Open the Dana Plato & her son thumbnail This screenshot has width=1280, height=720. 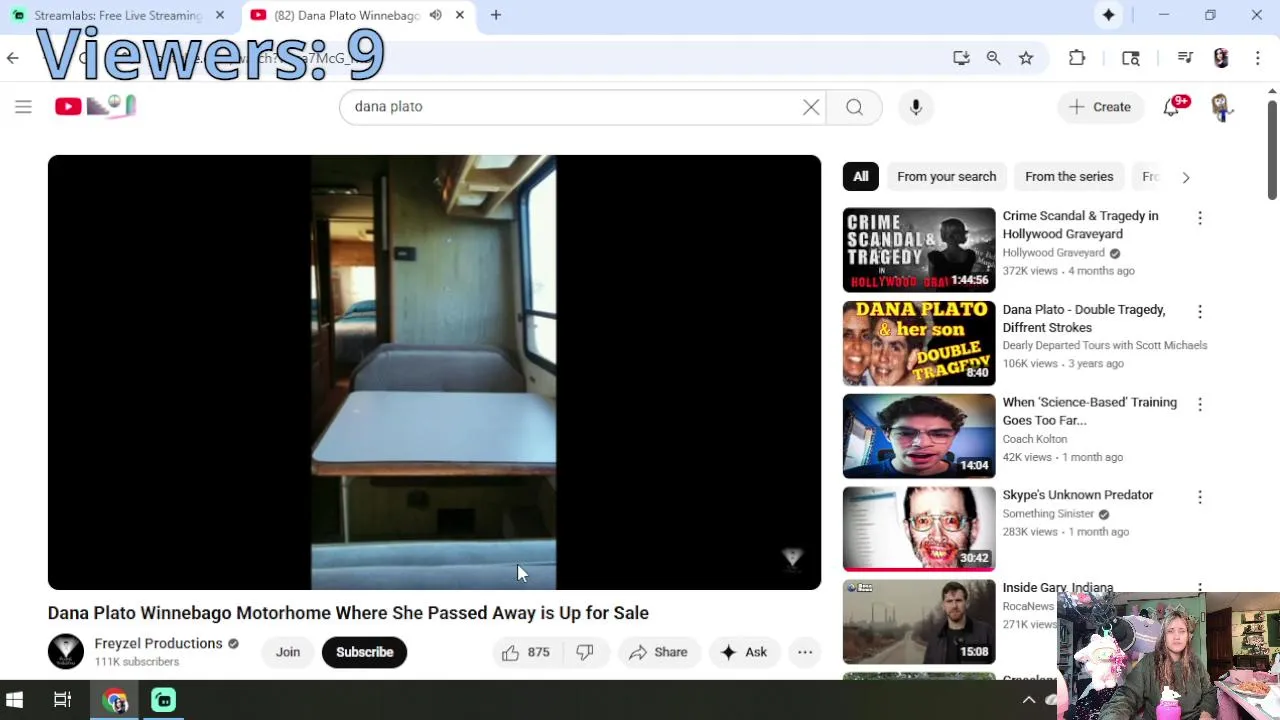tap(919, 343)
